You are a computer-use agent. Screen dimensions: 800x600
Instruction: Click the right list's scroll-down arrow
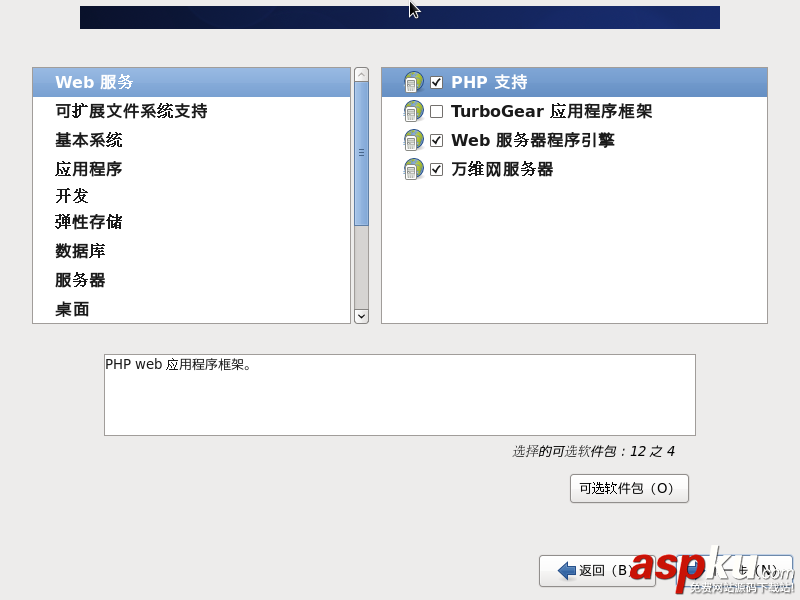760,316
